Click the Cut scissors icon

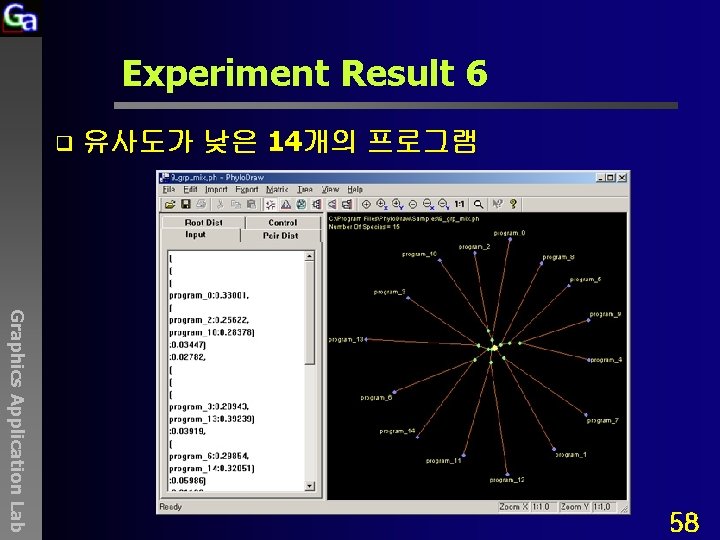(220, 204)
